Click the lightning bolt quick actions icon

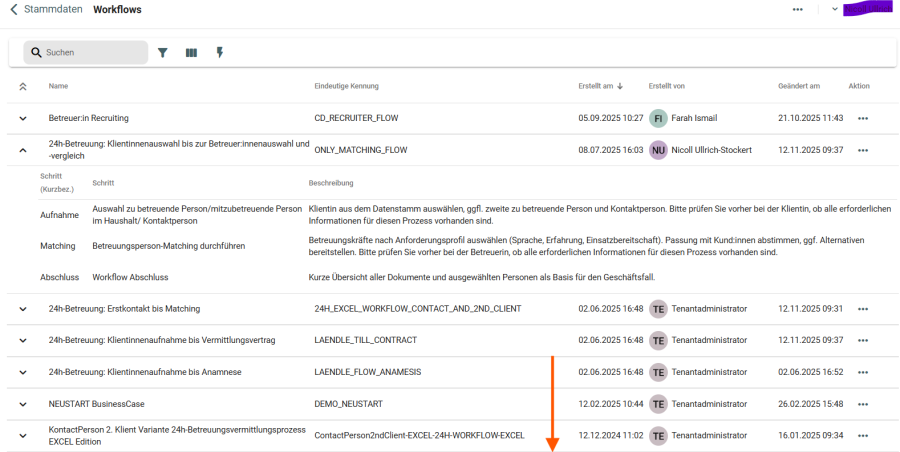(x=219, y=53)
